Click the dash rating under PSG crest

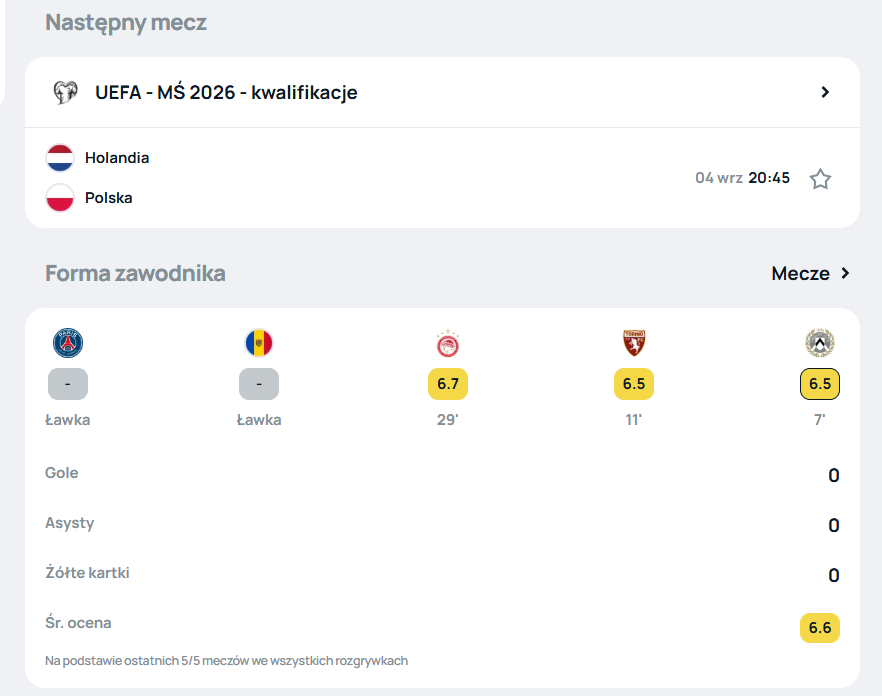[68, 384]
